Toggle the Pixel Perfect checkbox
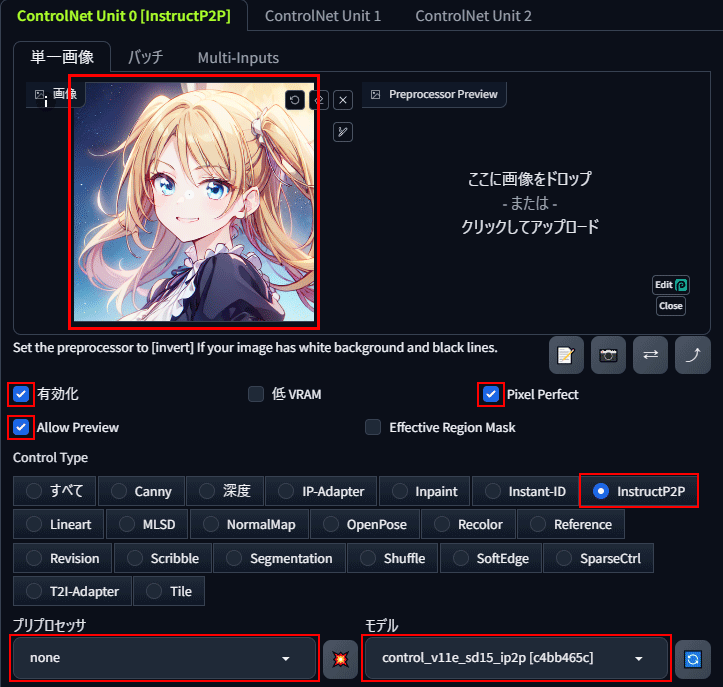The image size is (723, 687). pos(491,394)
